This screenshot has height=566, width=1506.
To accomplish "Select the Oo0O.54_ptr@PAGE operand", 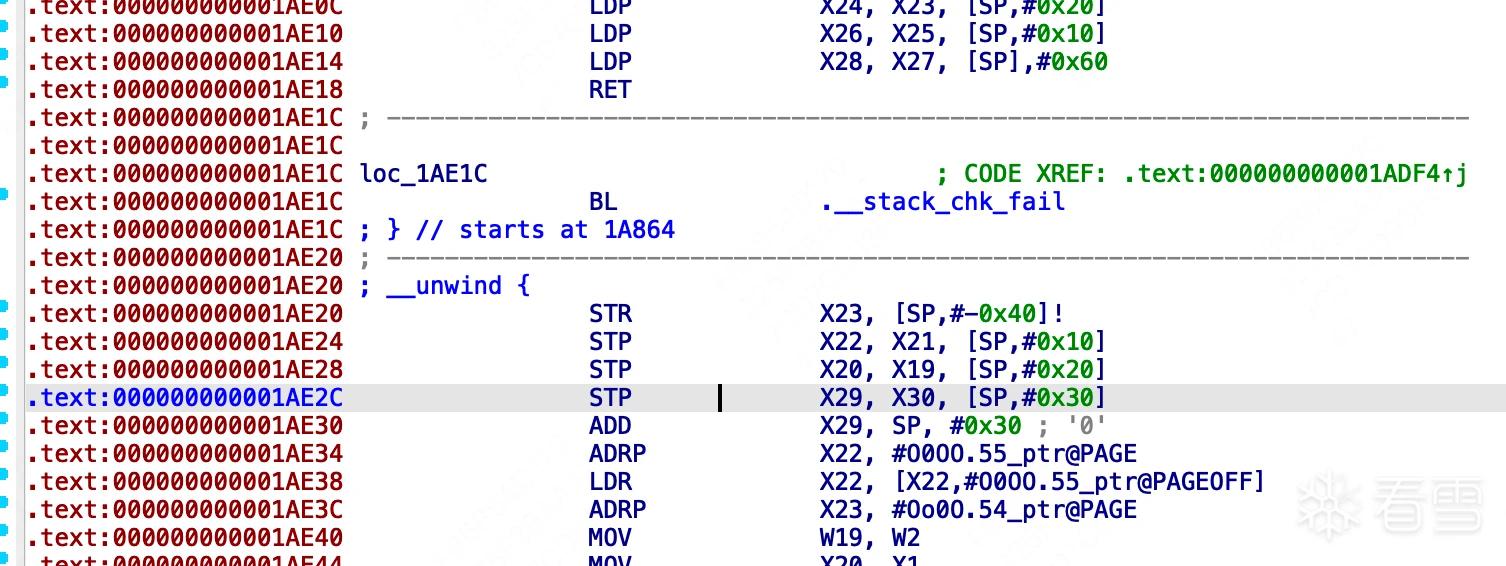I will click(1015, 510).
